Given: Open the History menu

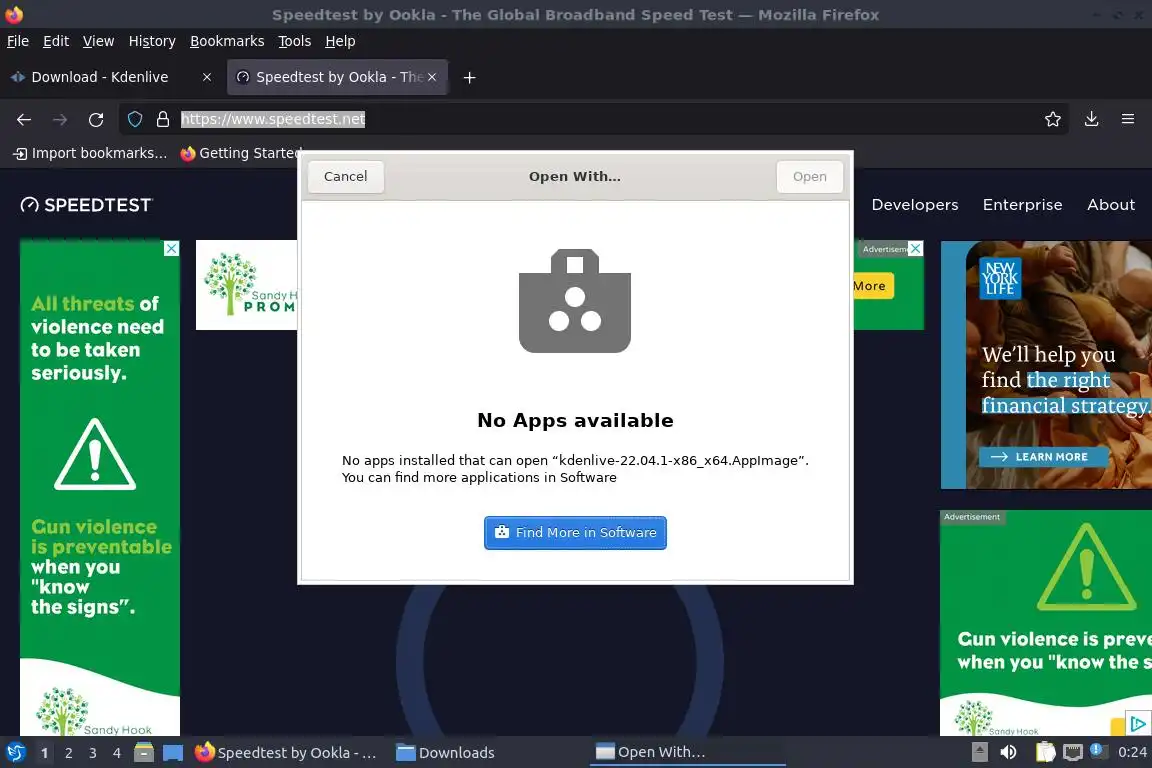Looking at the screenshot, I should click(x=152, y=41).
